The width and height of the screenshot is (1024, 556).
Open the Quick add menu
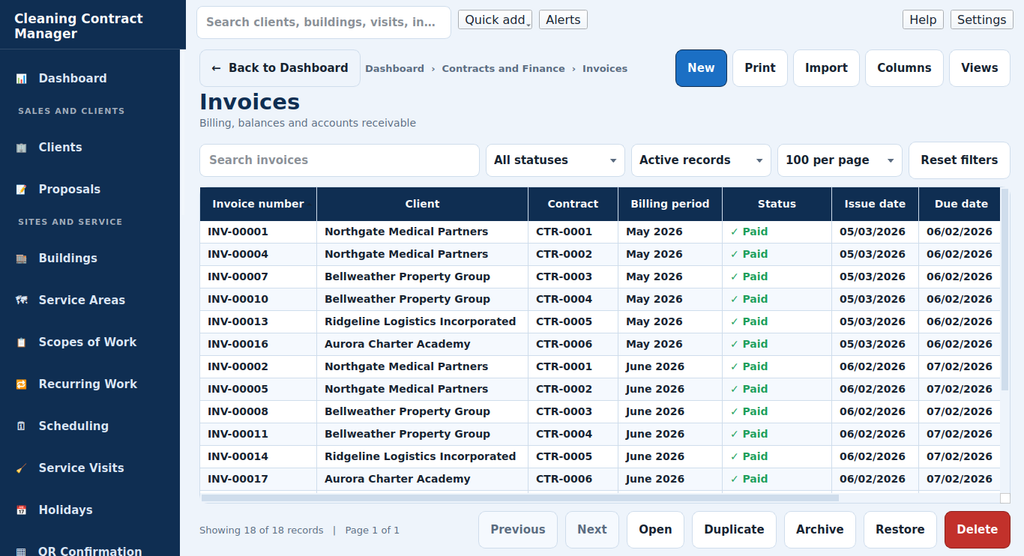tap(495, 20)
